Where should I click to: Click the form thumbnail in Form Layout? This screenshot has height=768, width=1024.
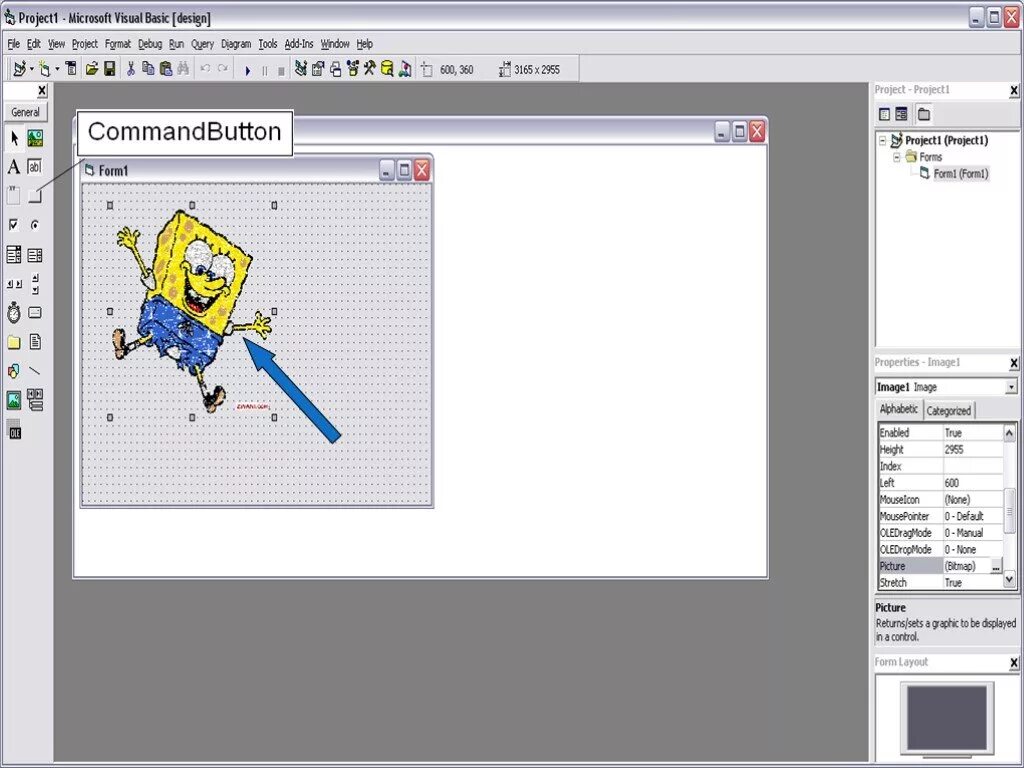point(948,717)
